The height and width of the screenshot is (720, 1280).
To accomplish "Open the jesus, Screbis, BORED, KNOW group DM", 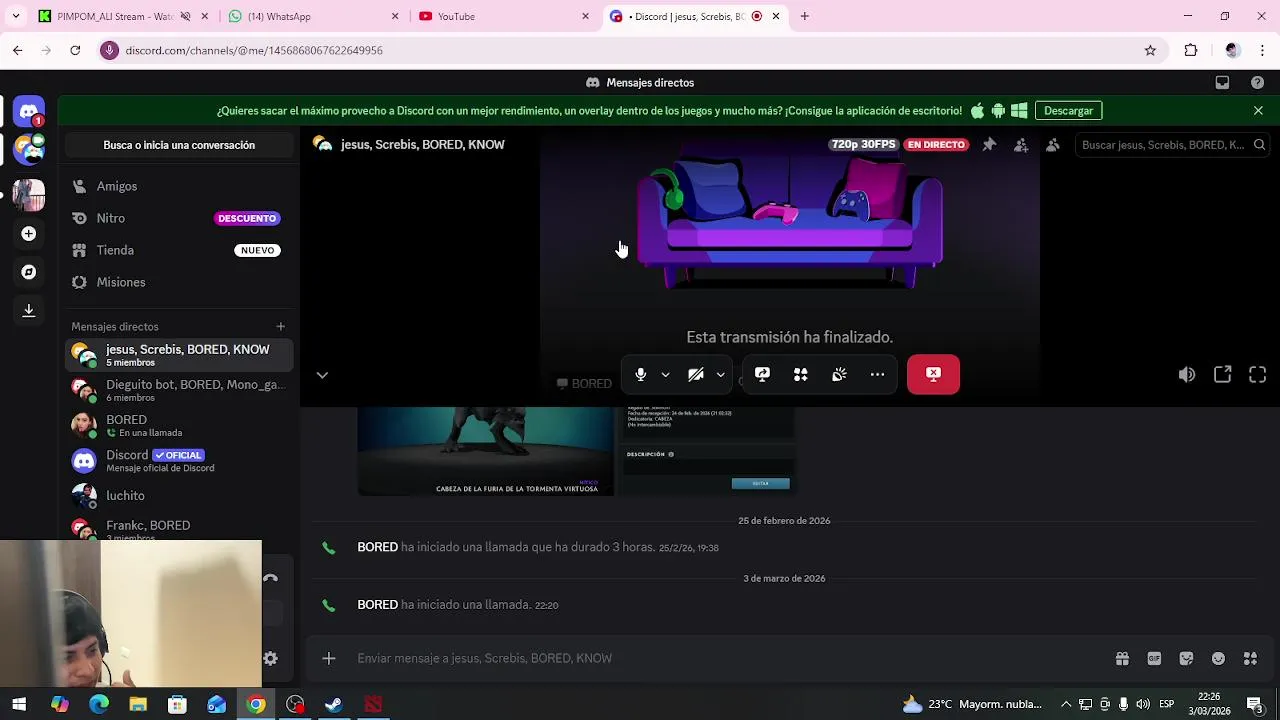I will coord(179,355).
